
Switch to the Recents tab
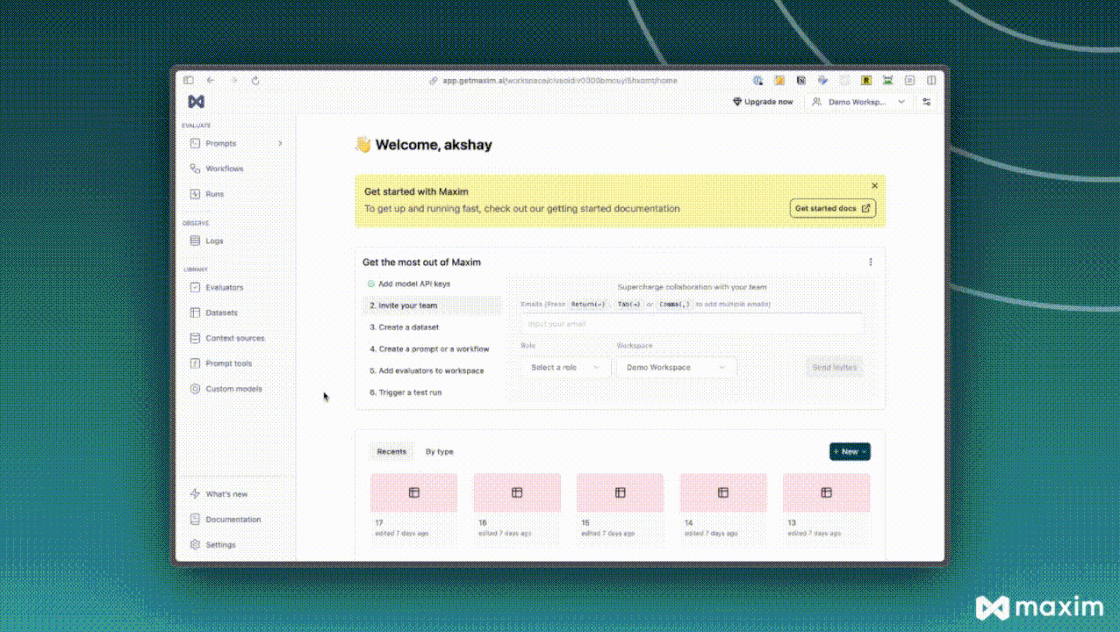391,451
